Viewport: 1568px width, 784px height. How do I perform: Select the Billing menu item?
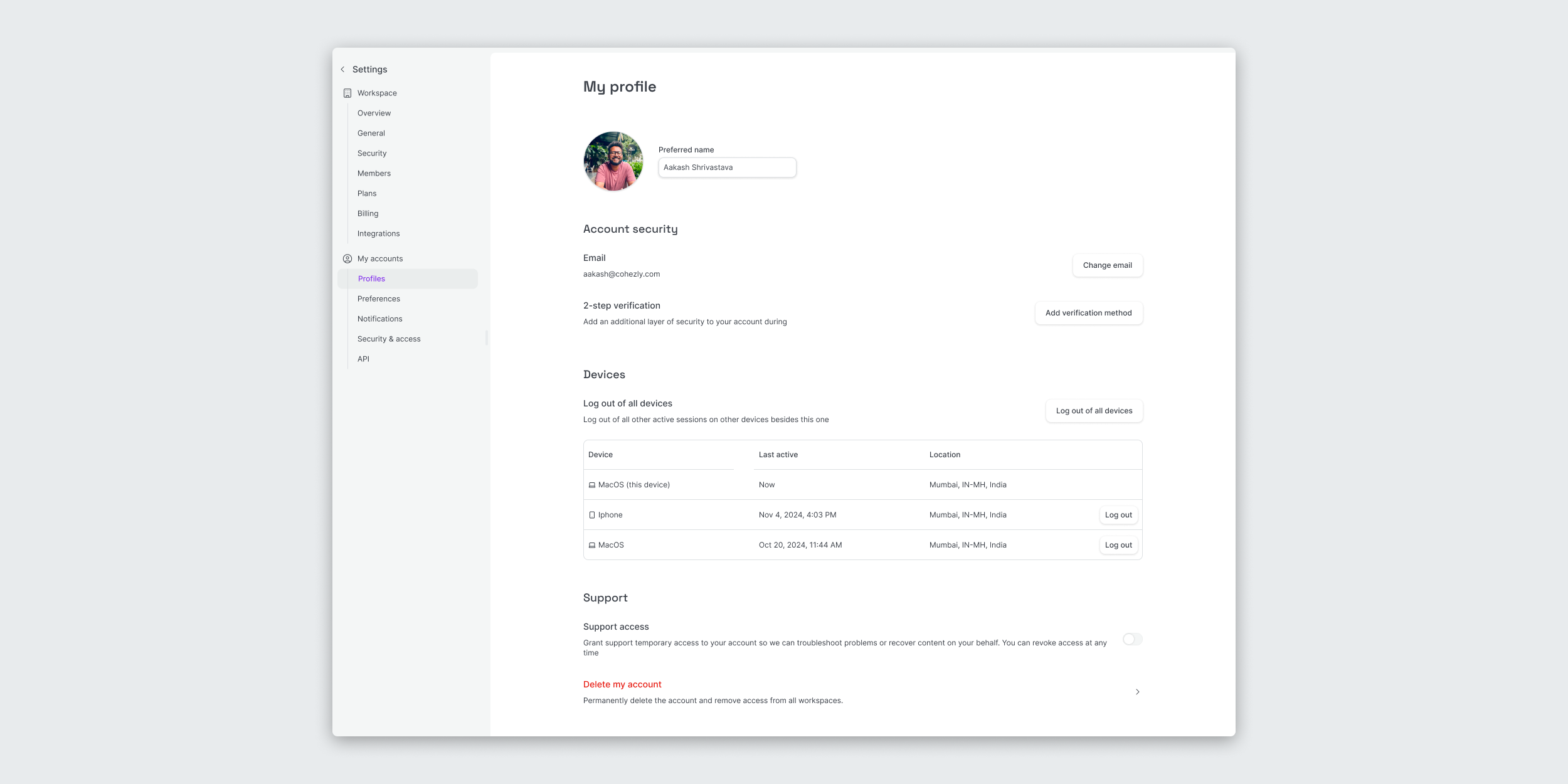tap(368, 213)
